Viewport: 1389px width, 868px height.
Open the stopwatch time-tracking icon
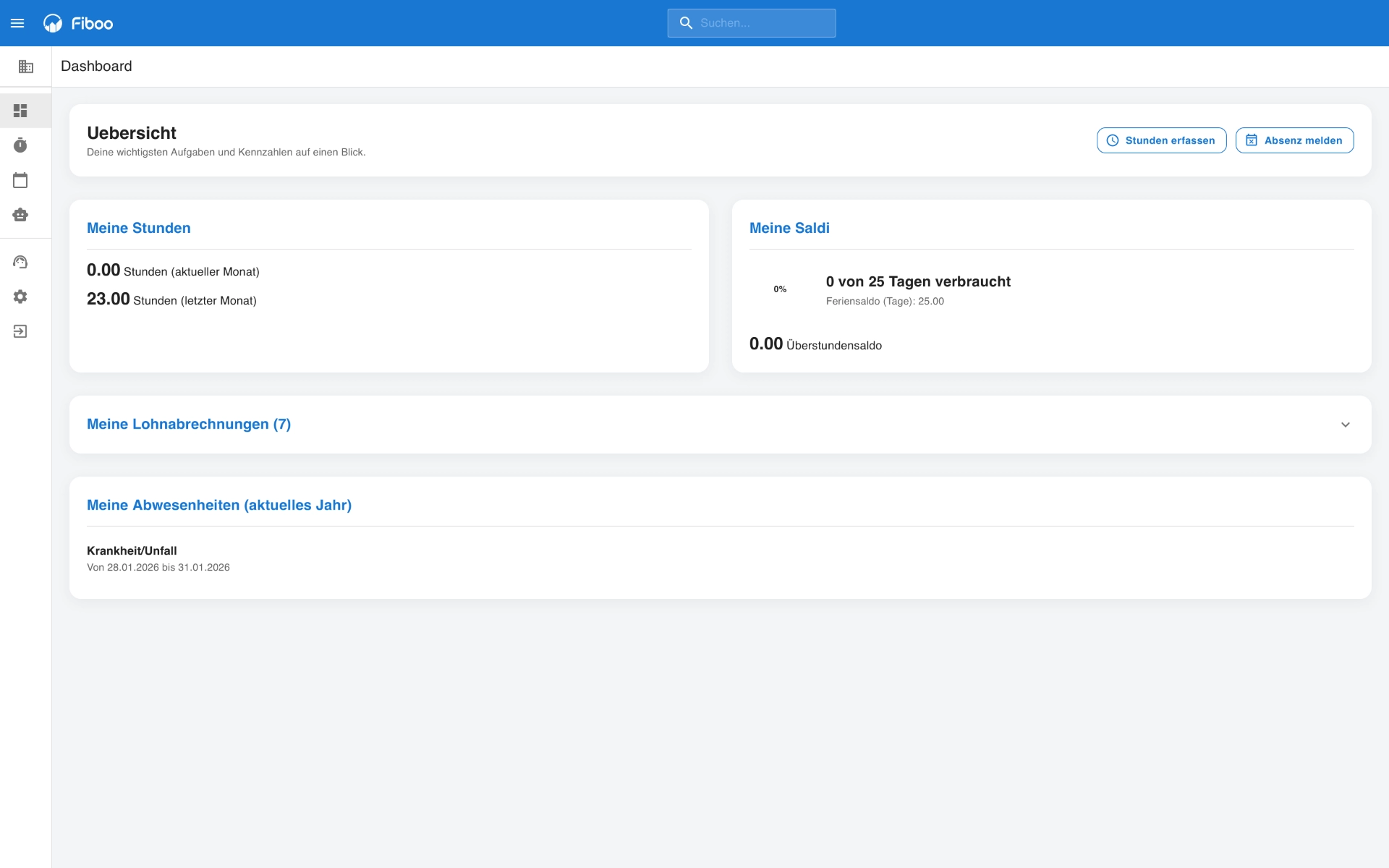point(20,145)
